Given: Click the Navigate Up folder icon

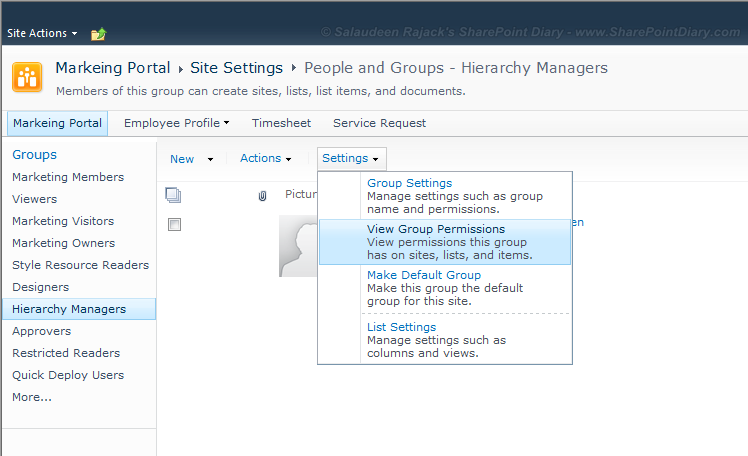Looking at the screenshot, I should click(x=98, y=34).
